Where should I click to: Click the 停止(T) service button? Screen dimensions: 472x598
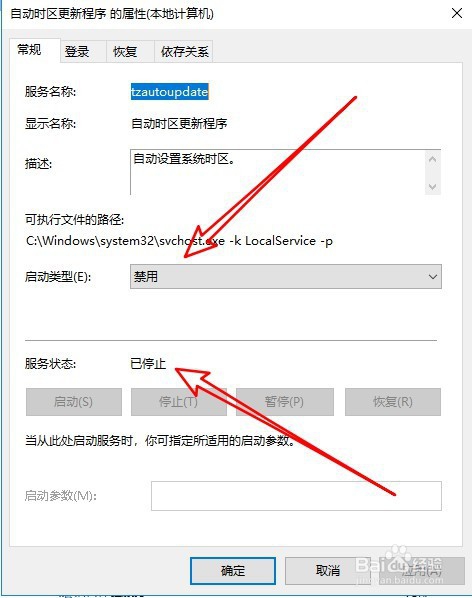click(x=179, y=402)
